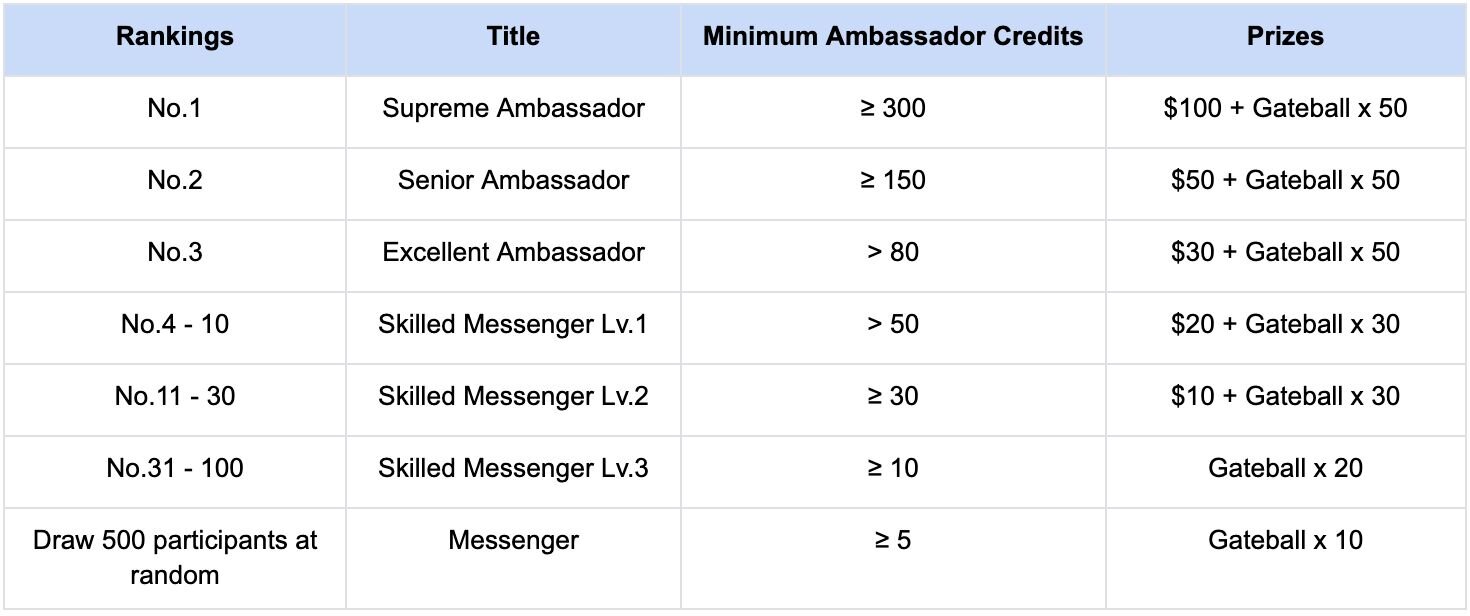Click the Skilled Messenger Lv.1 cell

coord(513,325)
